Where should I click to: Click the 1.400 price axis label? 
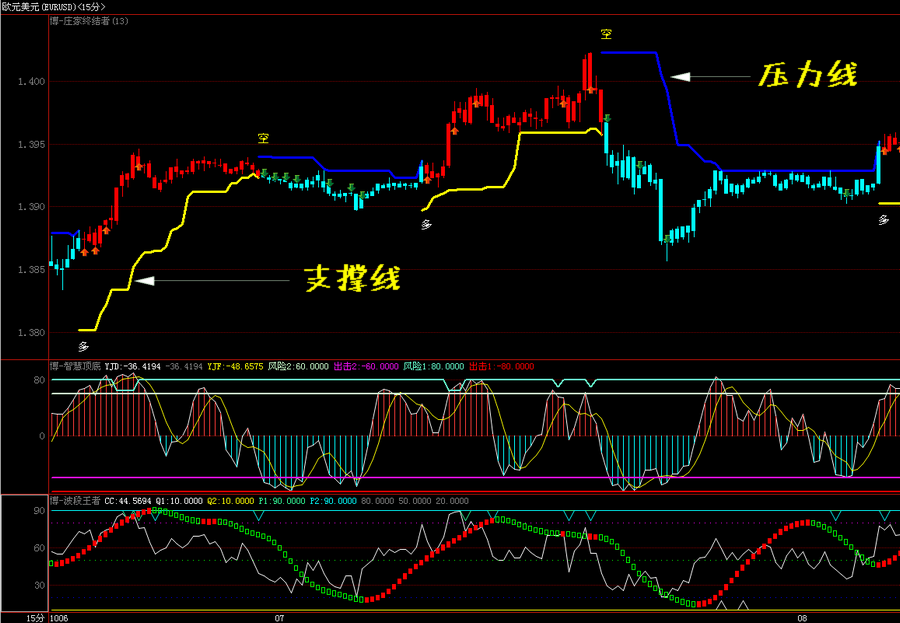pos(31,82)
